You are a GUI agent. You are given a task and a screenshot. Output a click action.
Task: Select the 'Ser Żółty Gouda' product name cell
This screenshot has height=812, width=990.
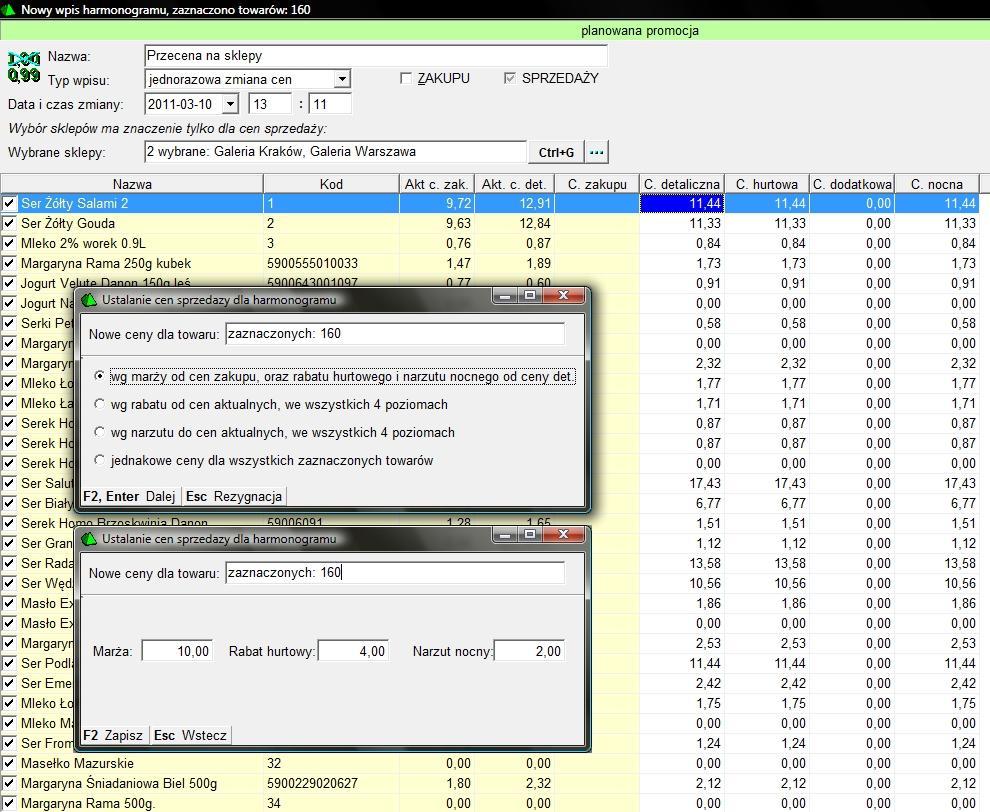pyautogui.click(x=68, y=224)
